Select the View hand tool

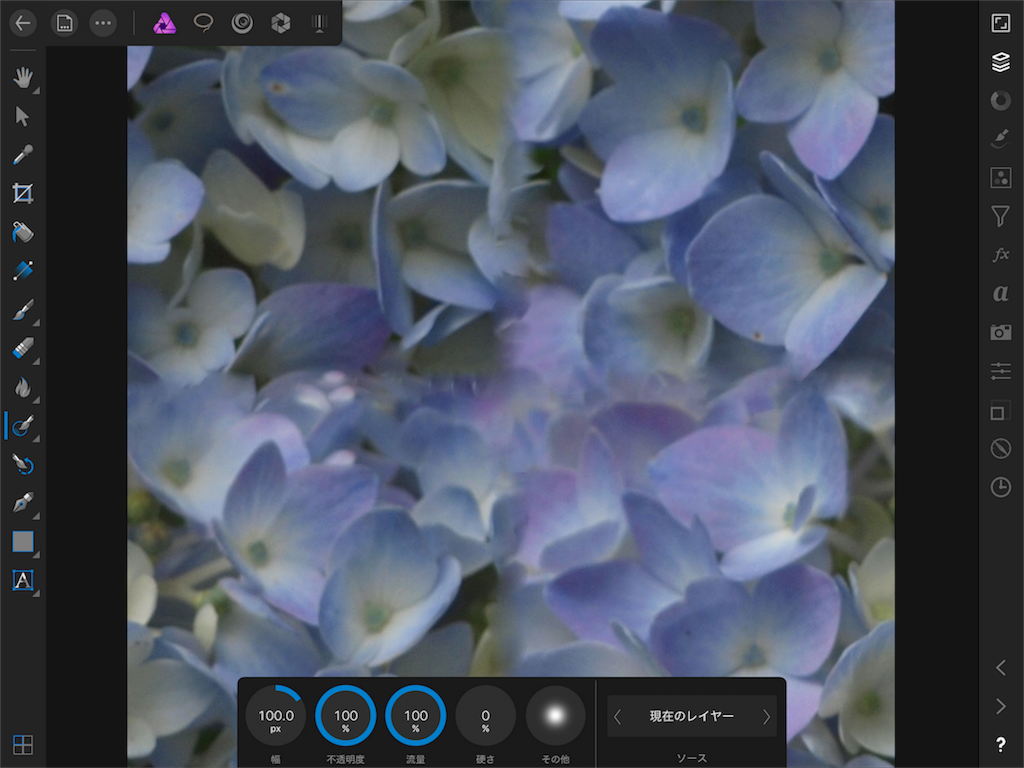click(23, 78)
